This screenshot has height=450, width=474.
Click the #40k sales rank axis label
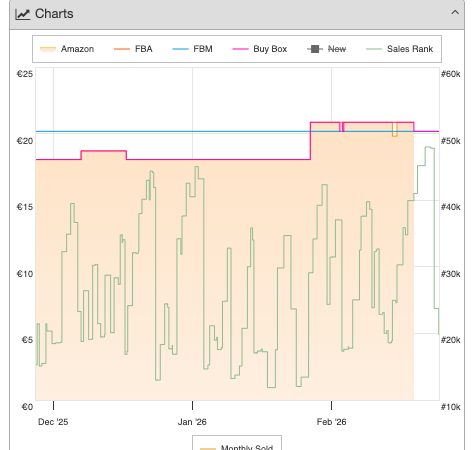tap(451, 207)
